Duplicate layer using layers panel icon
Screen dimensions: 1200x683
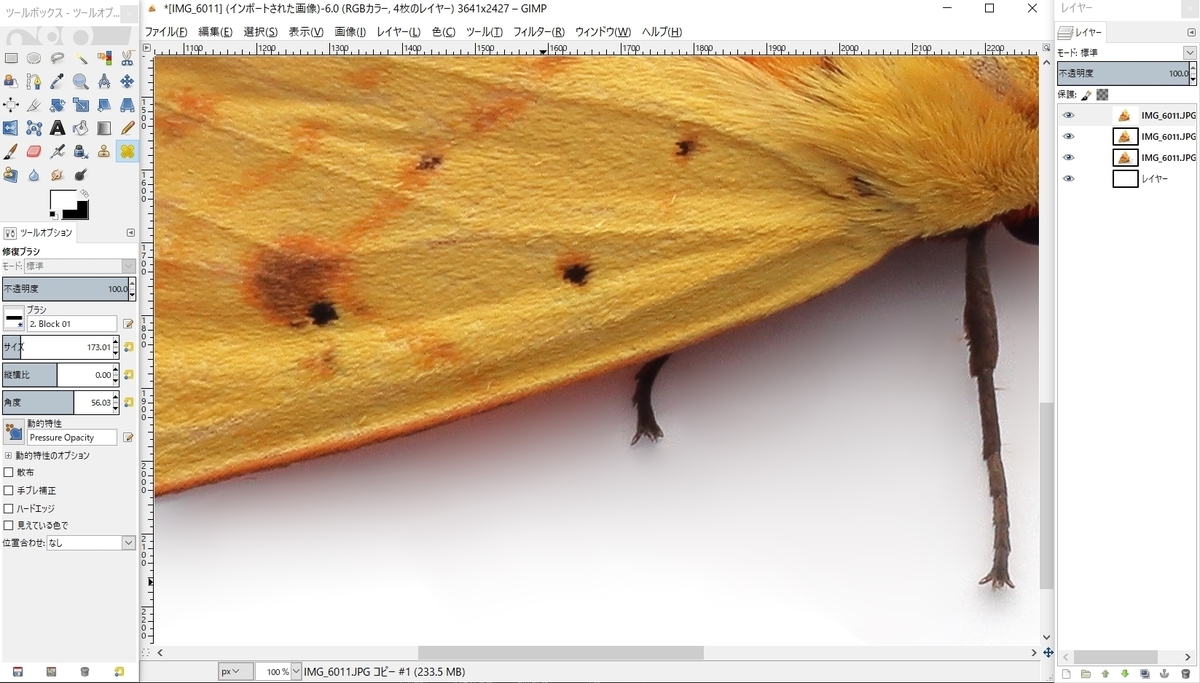[x=1144, y=673]
